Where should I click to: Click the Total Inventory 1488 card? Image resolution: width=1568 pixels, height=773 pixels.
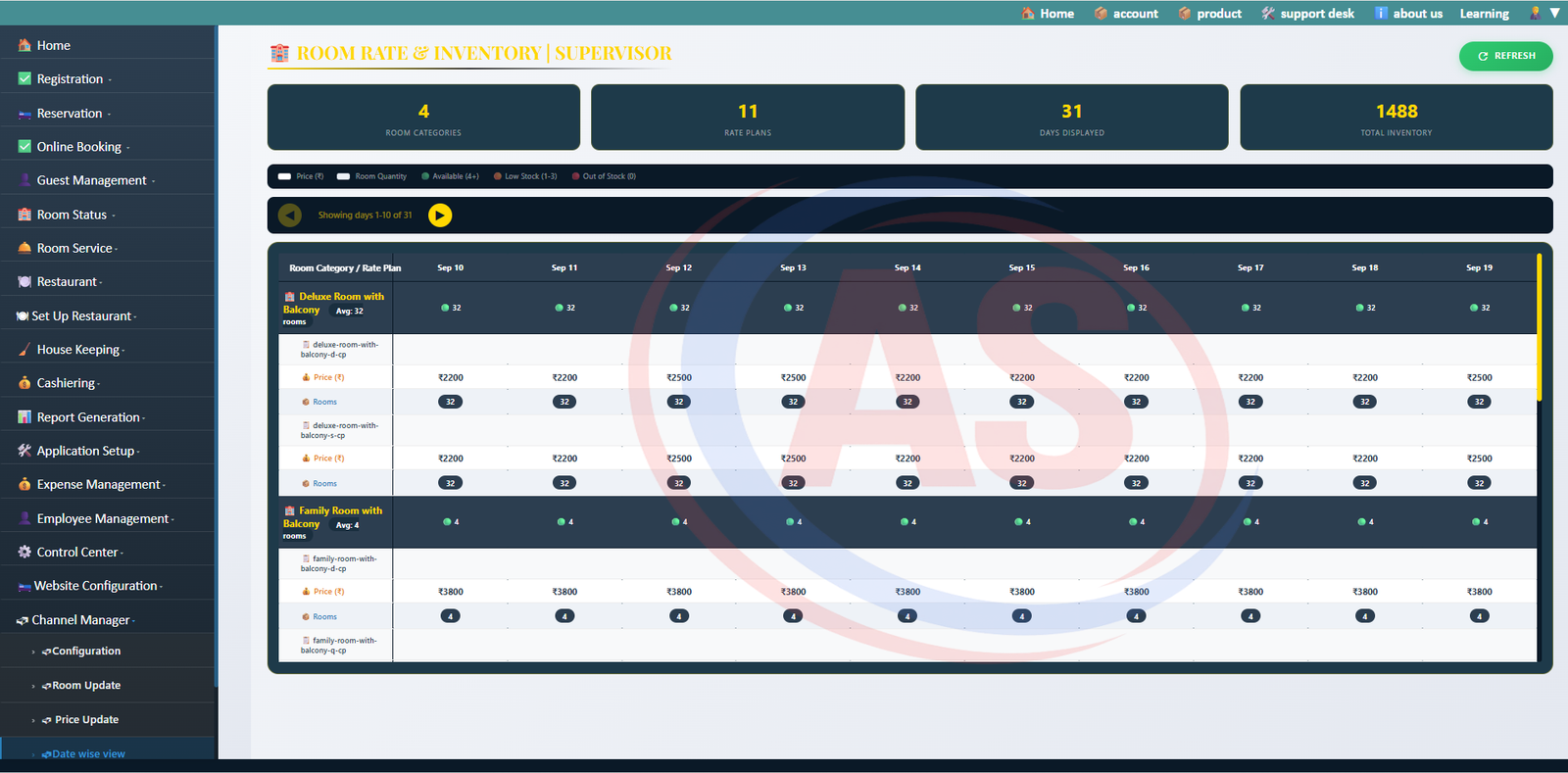point(1396,118)
